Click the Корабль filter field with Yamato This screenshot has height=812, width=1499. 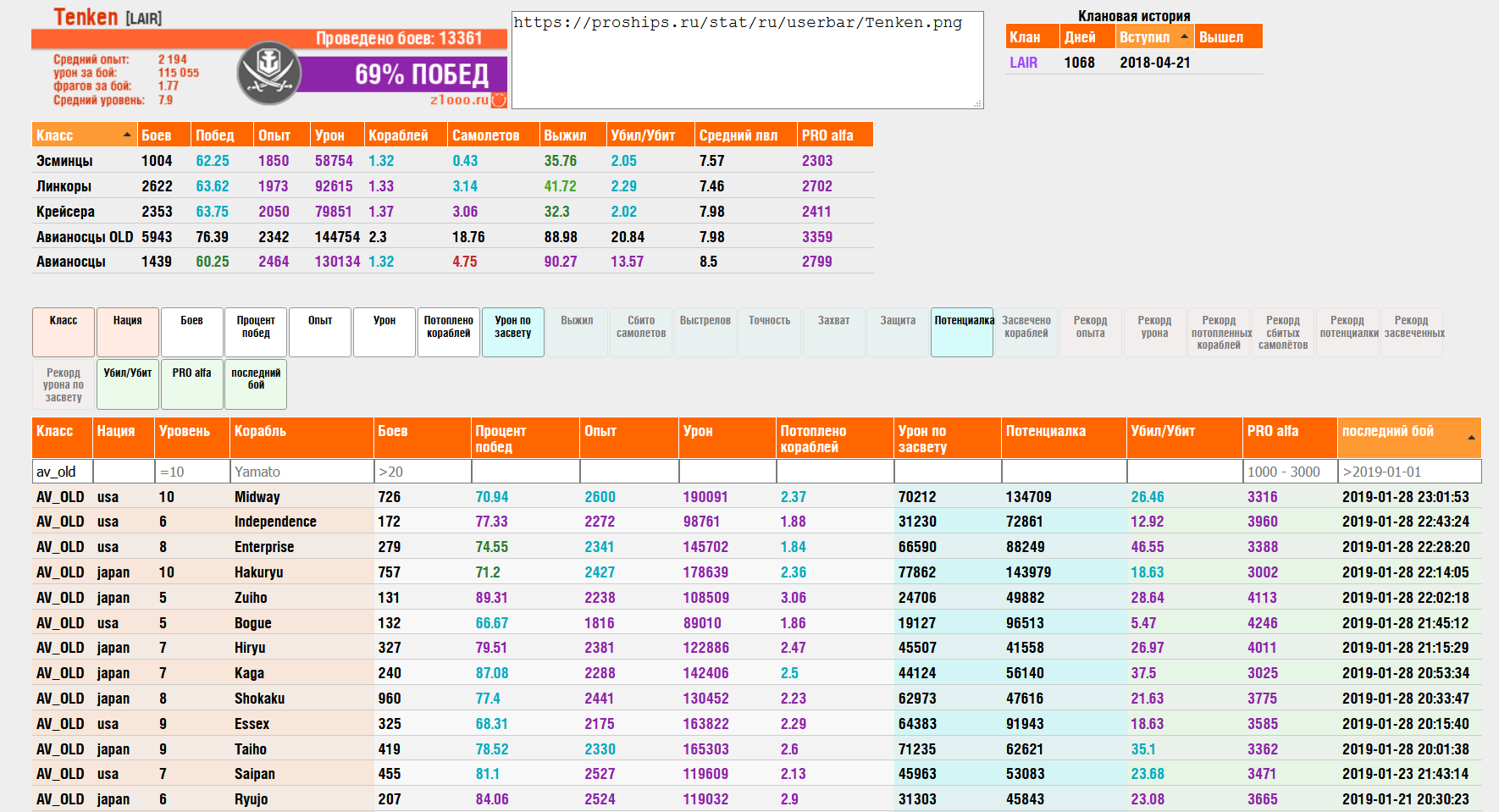tap(301, 472)
